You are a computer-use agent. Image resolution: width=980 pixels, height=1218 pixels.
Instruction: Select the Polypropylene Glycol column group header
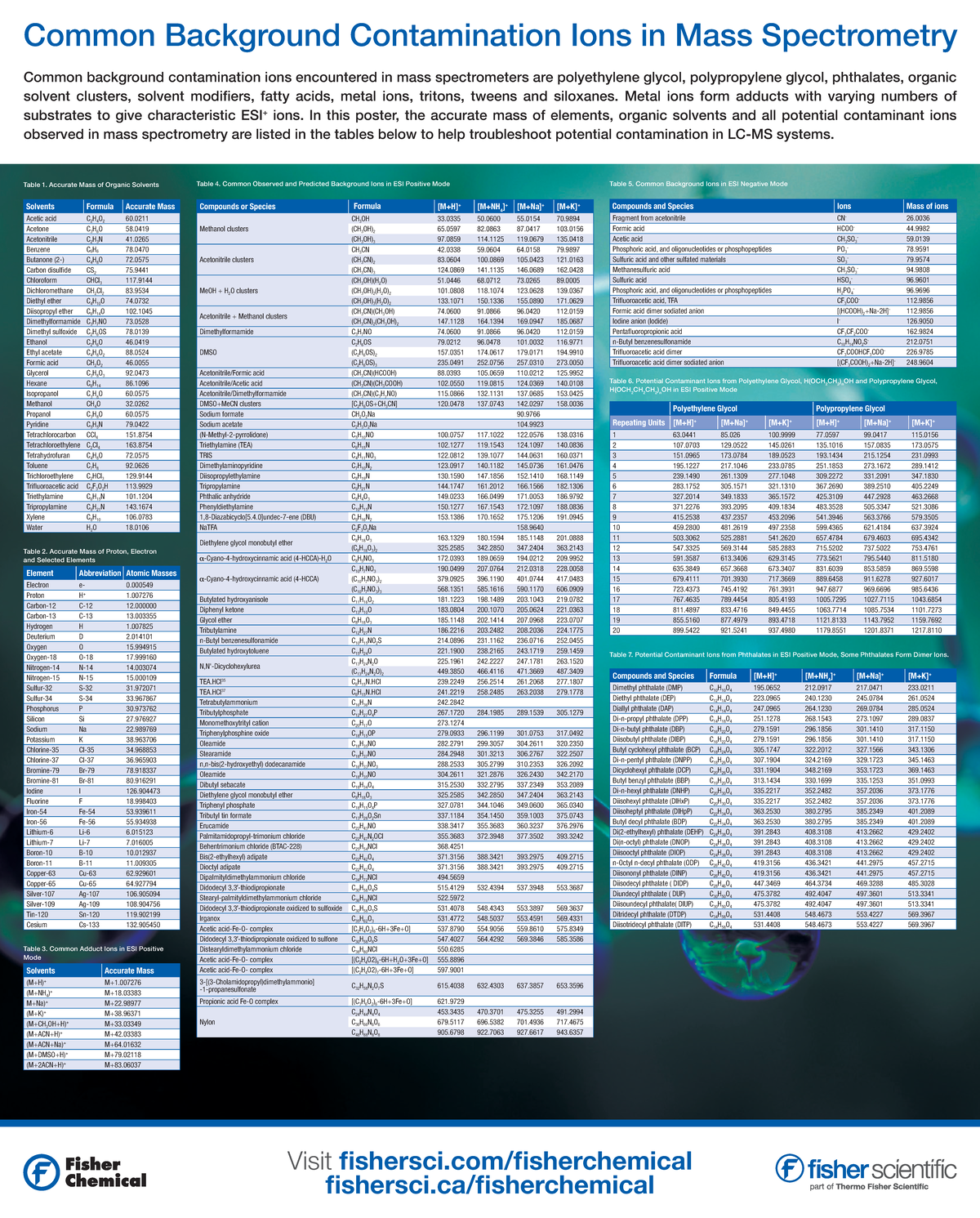pyautogui.click(x=850, y=408)
